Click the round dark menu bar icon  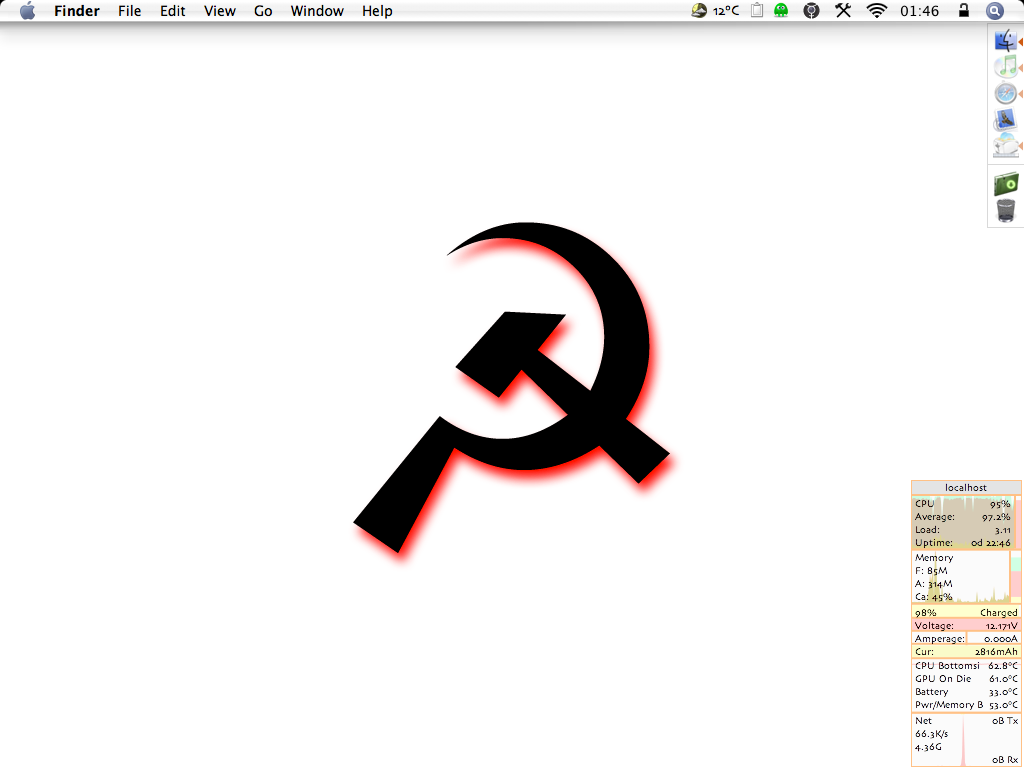point(811,10)
